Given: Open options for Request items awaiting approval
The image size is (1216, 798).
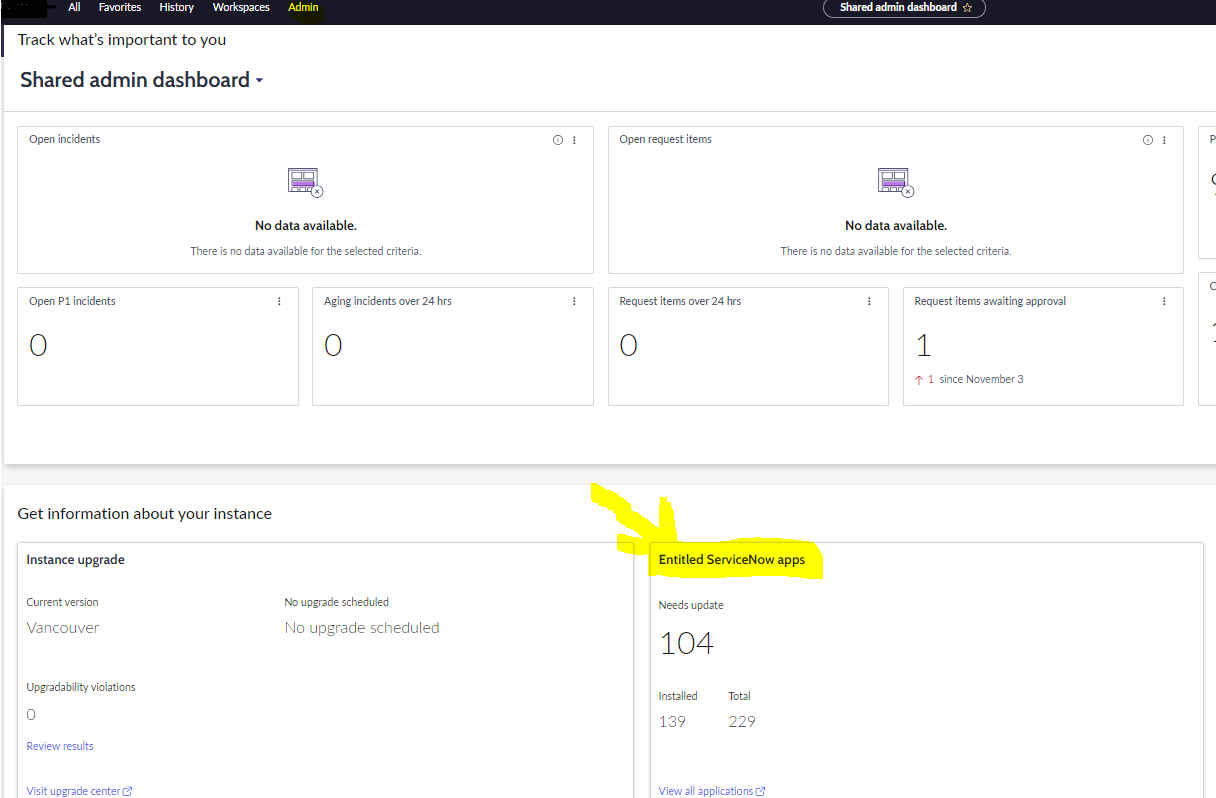Looking at the screenshot, I should click(1164, 301).
